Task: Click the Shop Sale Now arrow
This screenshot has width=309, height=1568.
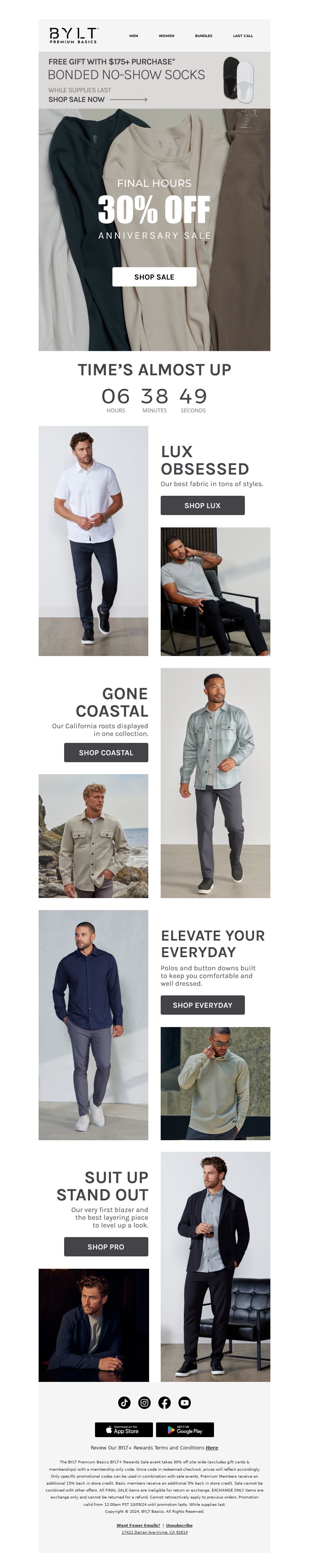Action: pyautogui.click(x=128, y=99)
